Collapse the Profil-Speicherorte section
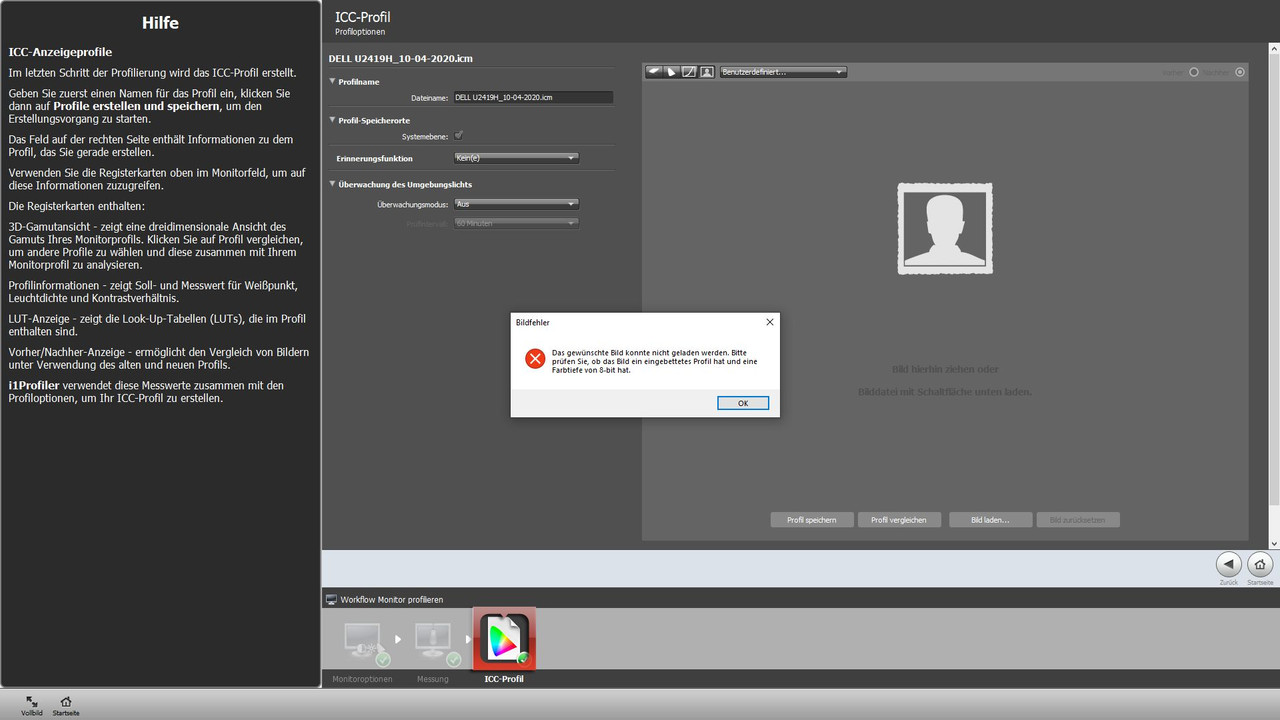This screenshot has width=1280, height=720. point(332,120)
